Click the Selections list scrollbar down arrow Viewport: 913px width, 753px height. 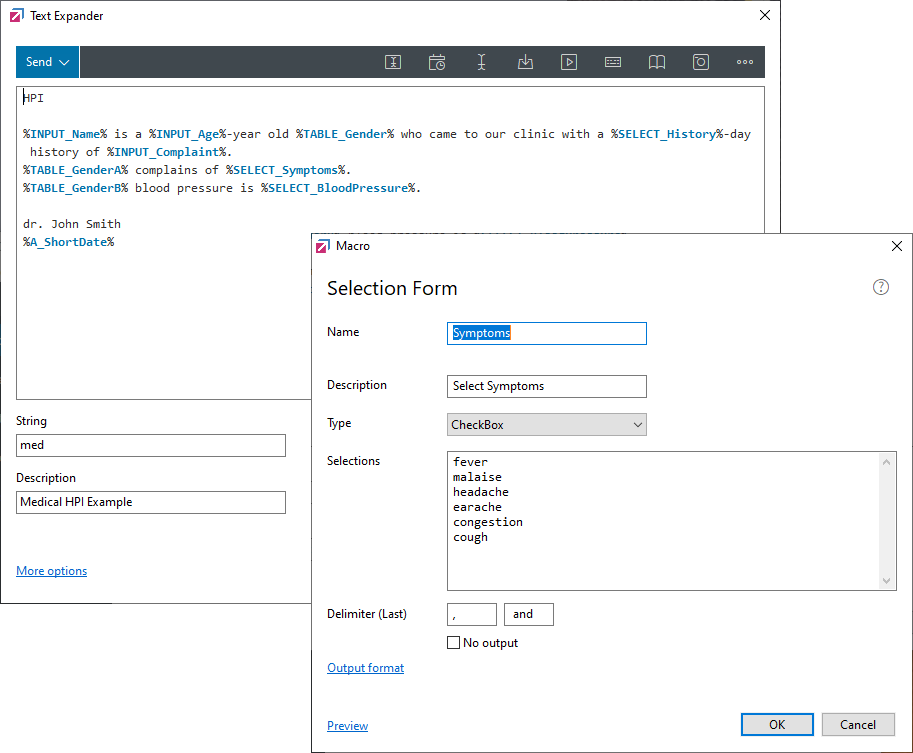pyautogui.click(x=888, y=581)
